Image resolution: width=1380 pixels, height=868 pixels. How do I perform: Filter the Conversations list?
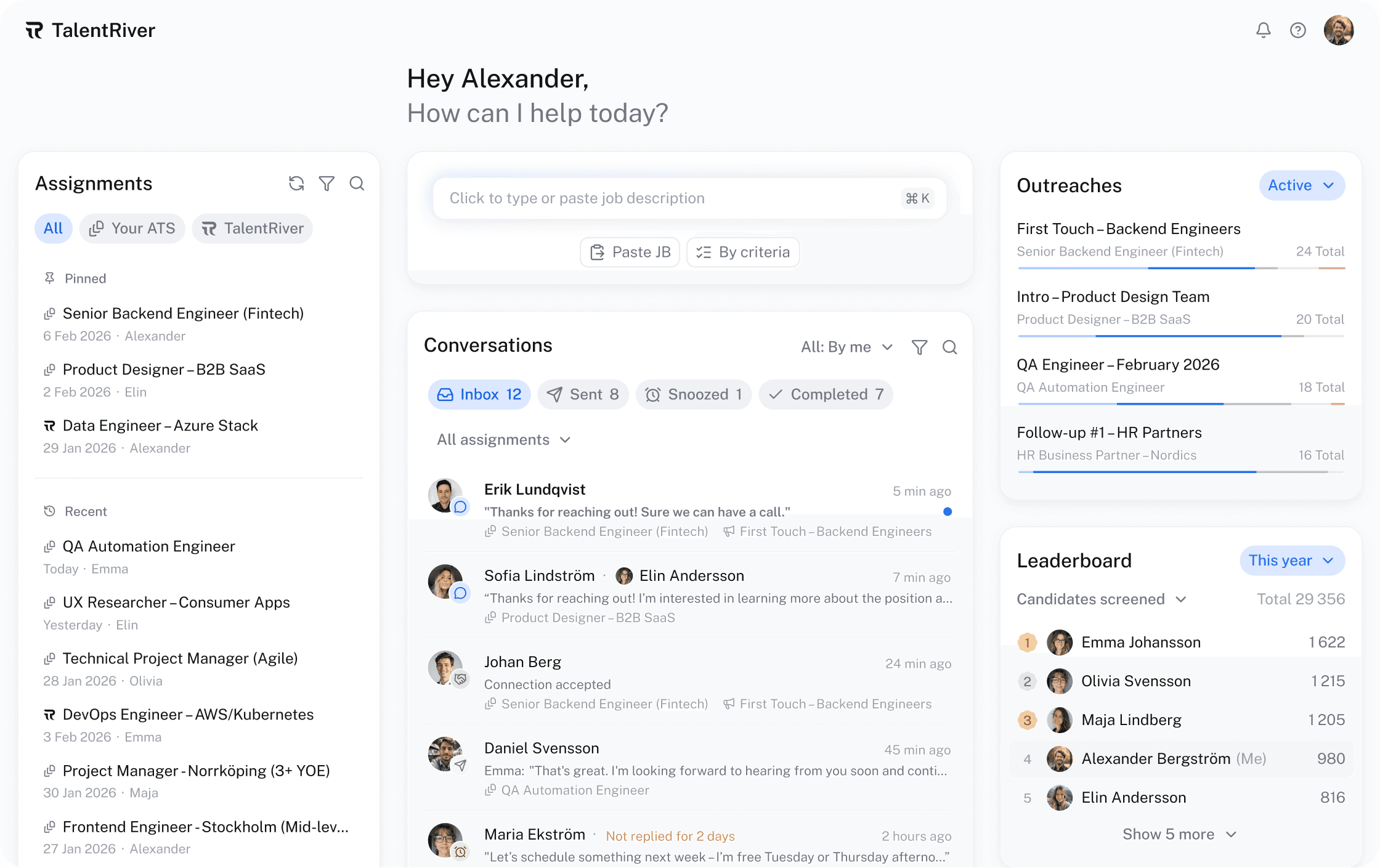(919, 347)
